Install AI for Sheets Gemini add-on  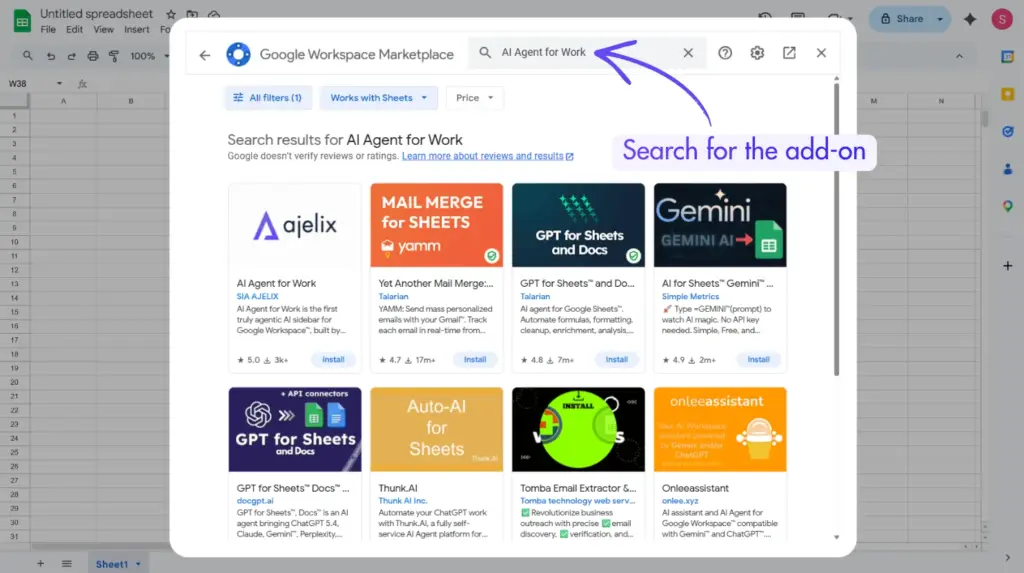758,360
